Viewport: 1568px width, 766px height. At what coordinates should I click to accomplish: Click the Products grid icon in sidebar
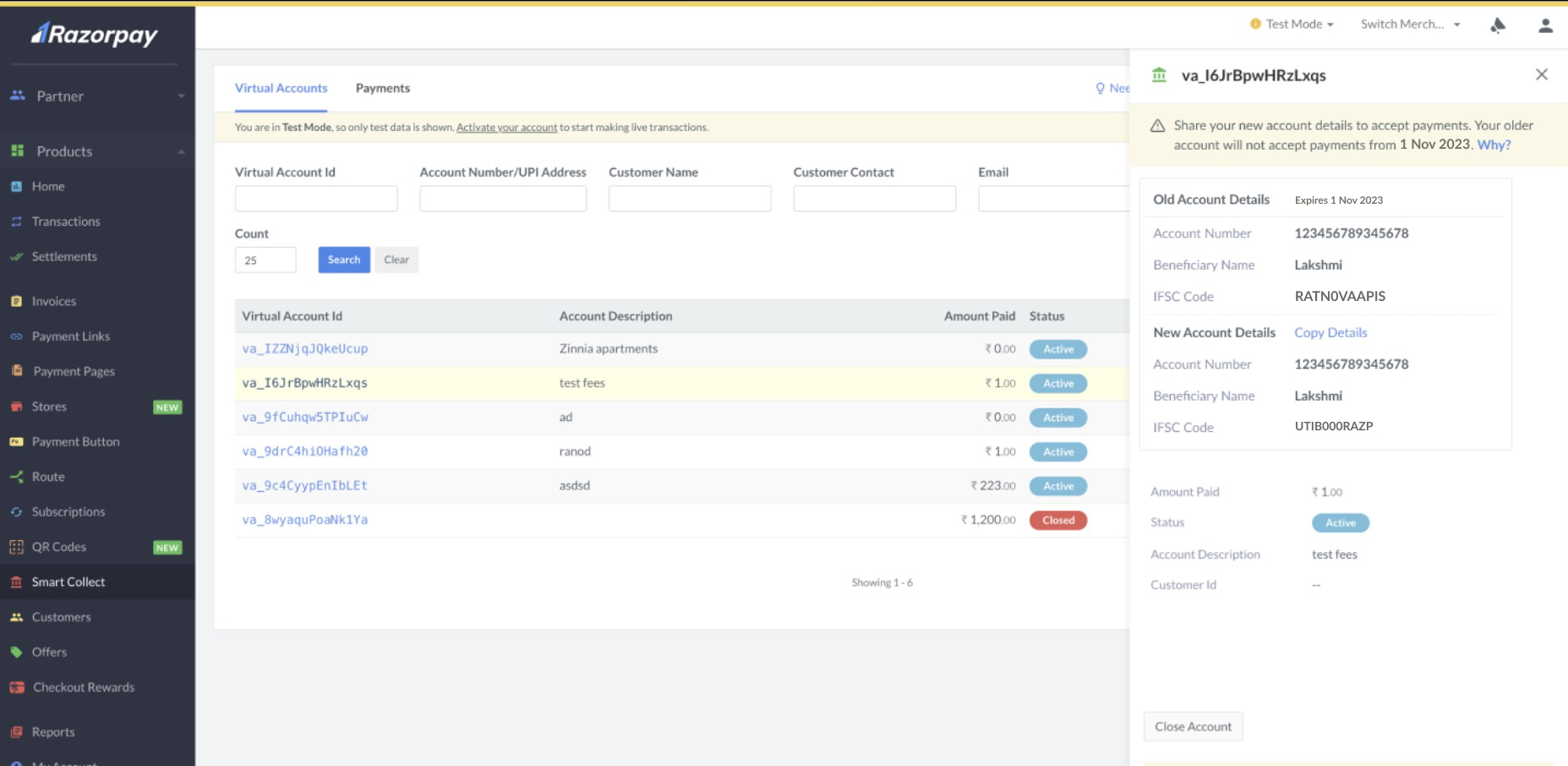click(17, 150)
